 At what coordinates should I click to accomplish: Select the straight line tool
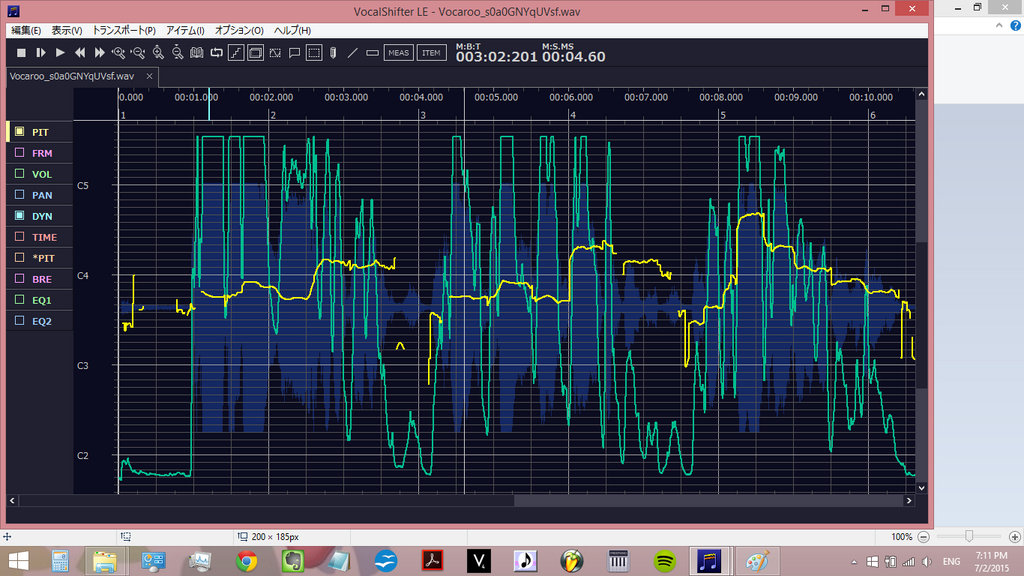tap(352, 52)
